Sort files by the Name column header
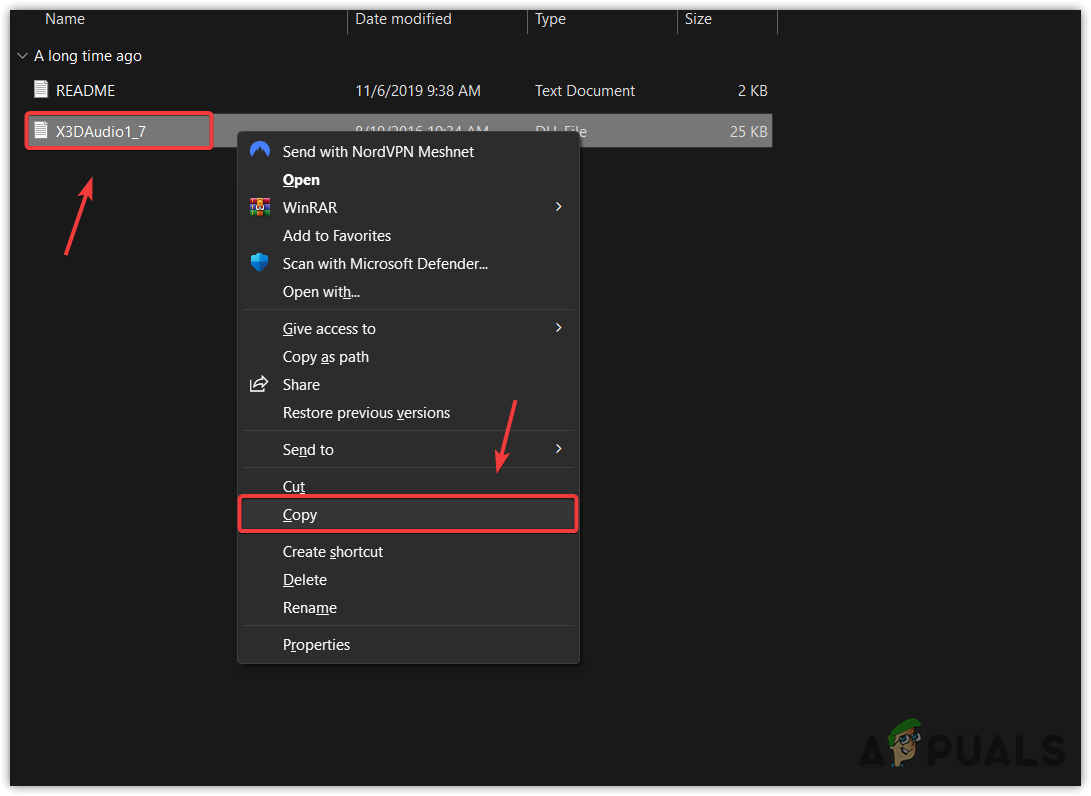The width and height of the screenshot is (1091, 796). click(65, 19)
